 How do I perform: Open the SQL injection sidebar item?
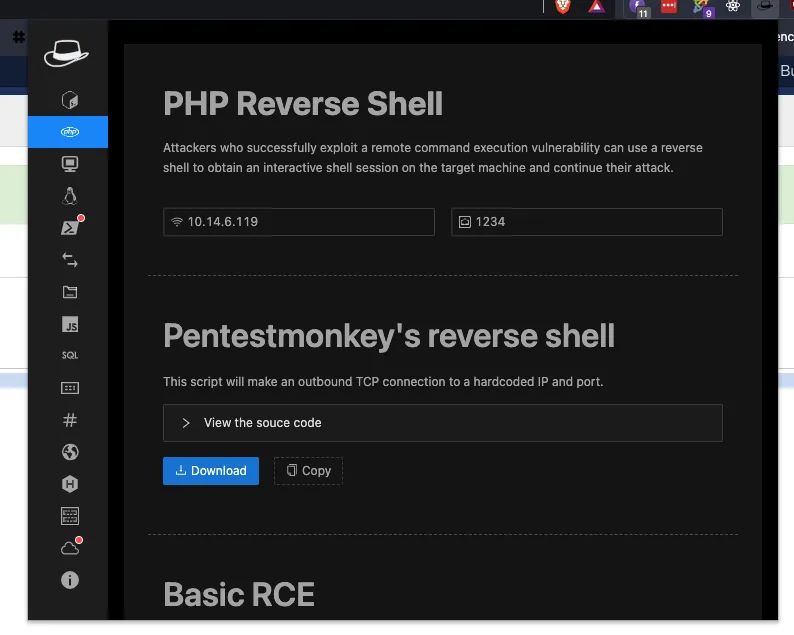69,355
